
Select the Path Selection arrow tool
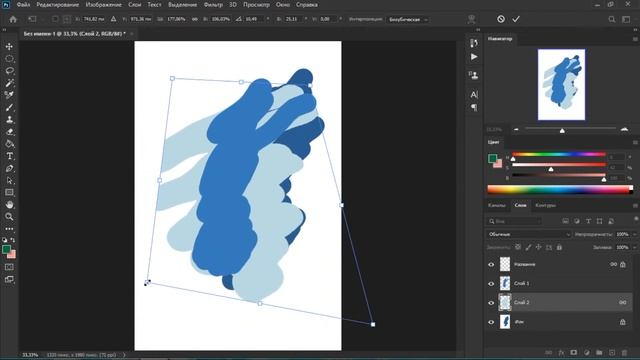tap(9, 180)
